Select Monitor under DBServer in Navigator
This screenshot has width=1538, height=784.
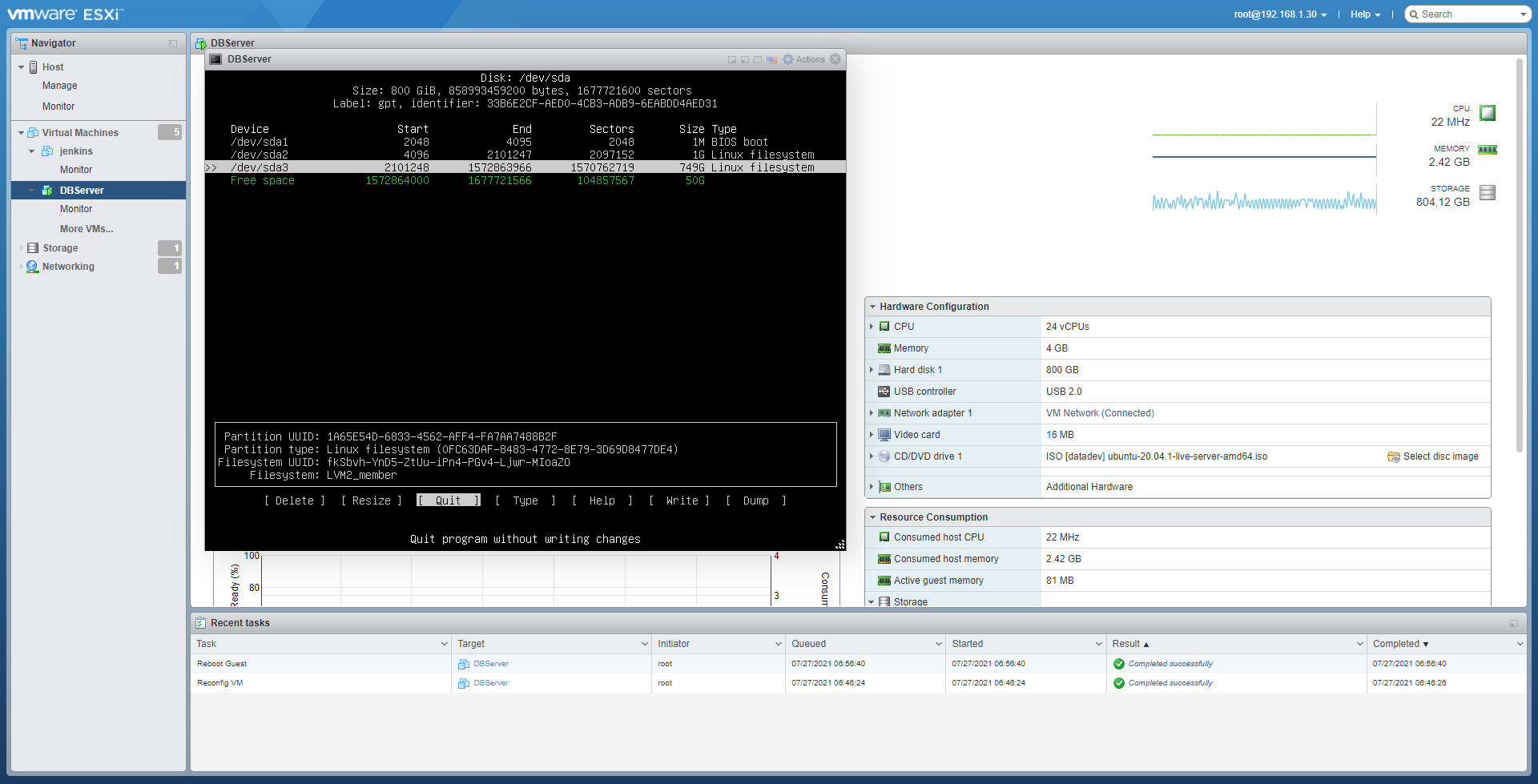click(x=76, y=209)
